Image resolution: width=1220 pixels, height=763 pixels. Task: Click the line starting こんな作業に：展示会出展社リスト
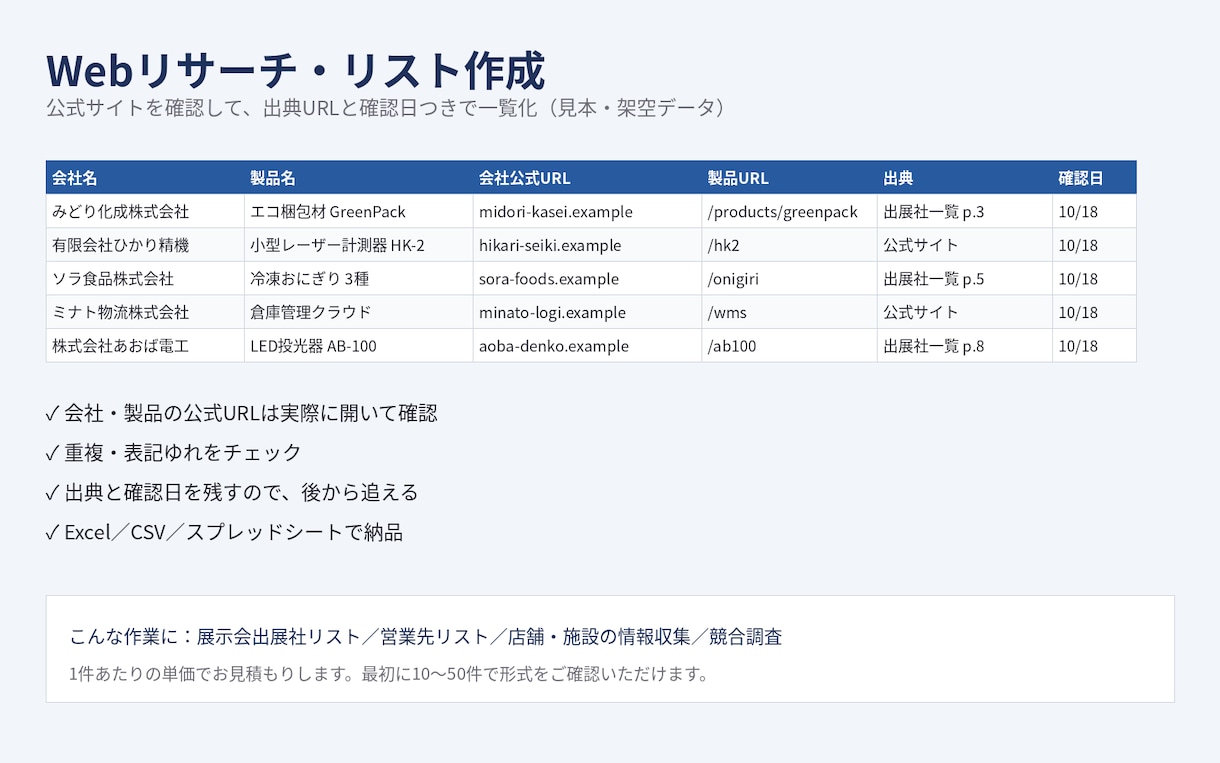click(x=426, y=637)
